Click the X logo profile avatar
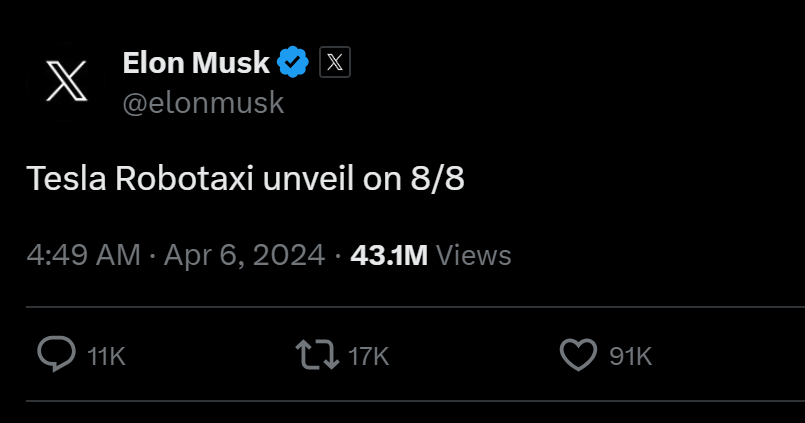Screen dimensions: 805x423 click(67, 80)
